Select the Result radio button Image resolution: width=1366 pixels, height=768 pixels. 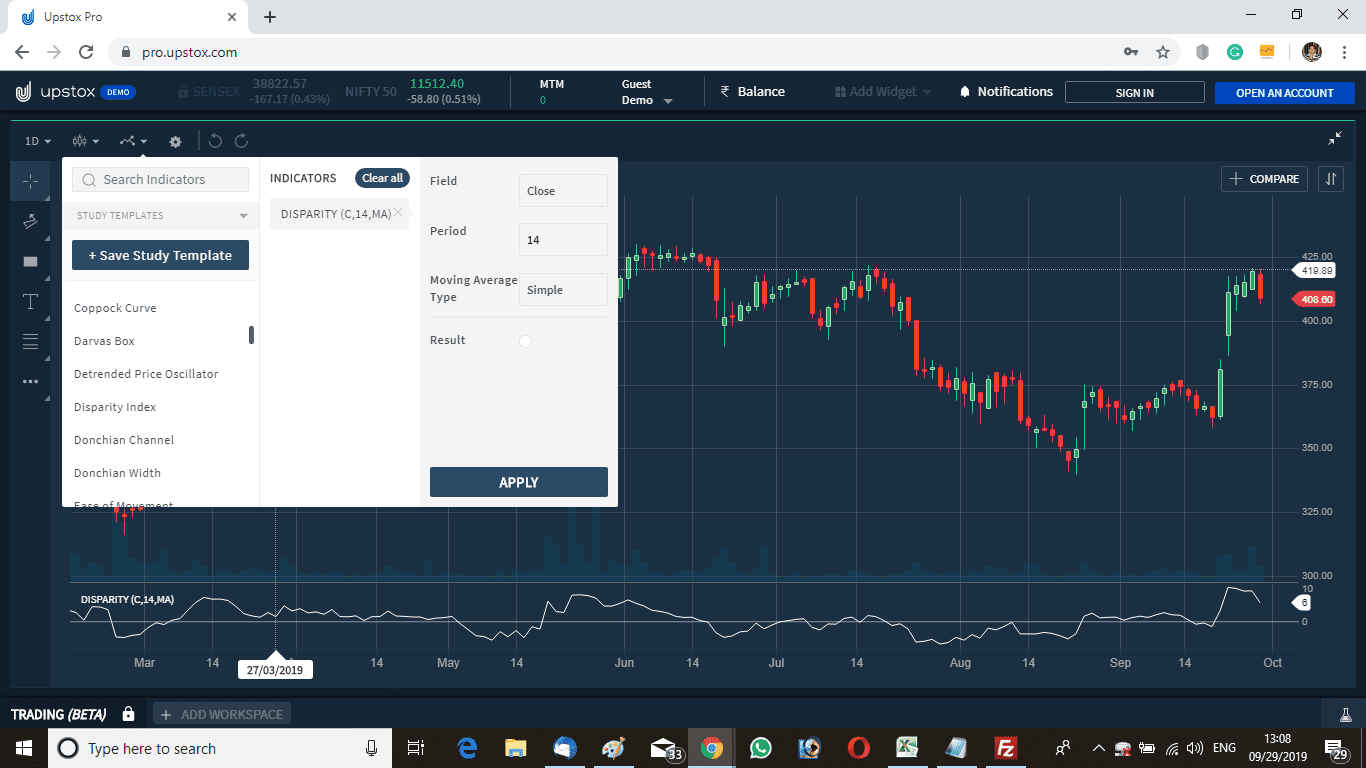[x=525, y=341]
